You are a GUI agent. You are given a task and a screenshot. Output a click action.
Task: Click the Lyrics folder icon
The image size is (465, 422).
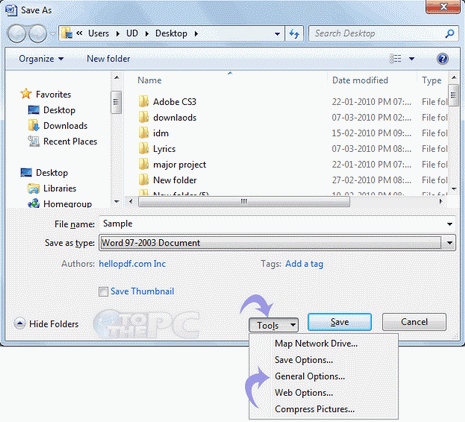(144, 148)
